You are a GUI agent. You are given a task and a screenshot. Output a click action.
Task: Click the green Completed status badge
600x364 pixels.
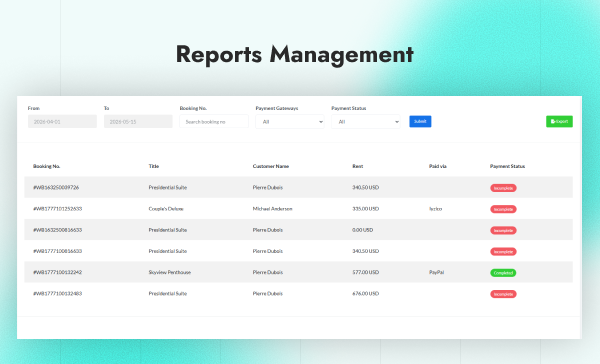503,273
